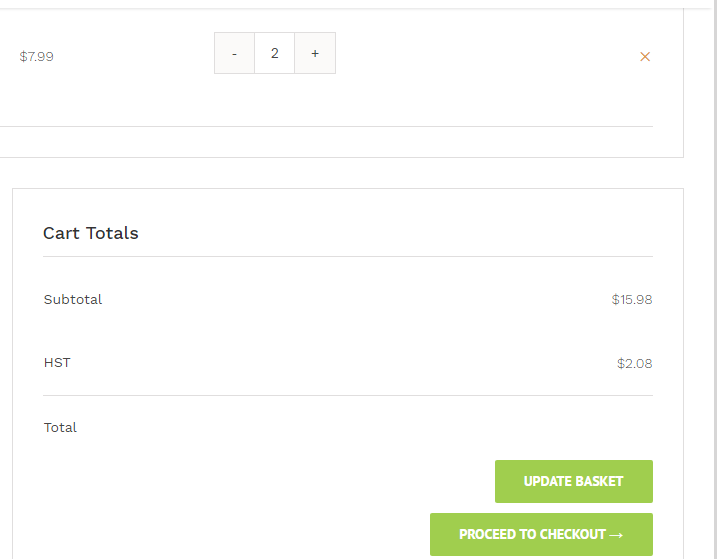Remove the item with the X icon
The width and height of the screenshot is (717, 559).
(x=645, y=57)
